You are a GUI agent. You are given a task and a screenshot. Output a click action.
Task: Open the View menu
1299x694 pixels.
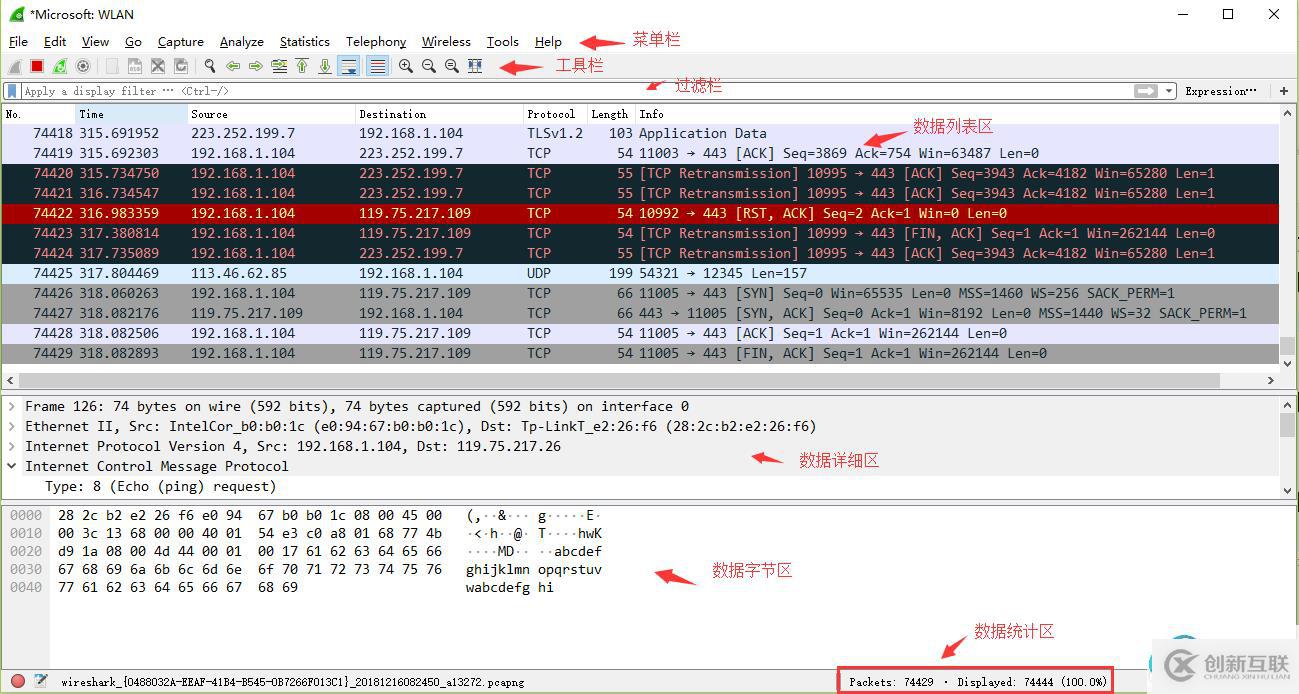pyautogui.click(x=95, y=42)
